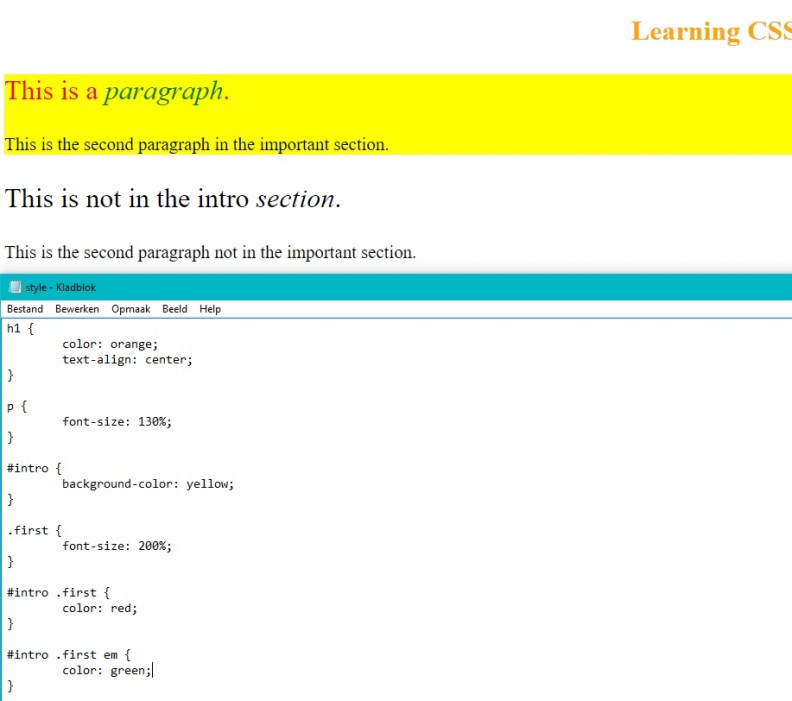Click the '#intro {' selector line
The image size is (792, 701).
(34, 469)
